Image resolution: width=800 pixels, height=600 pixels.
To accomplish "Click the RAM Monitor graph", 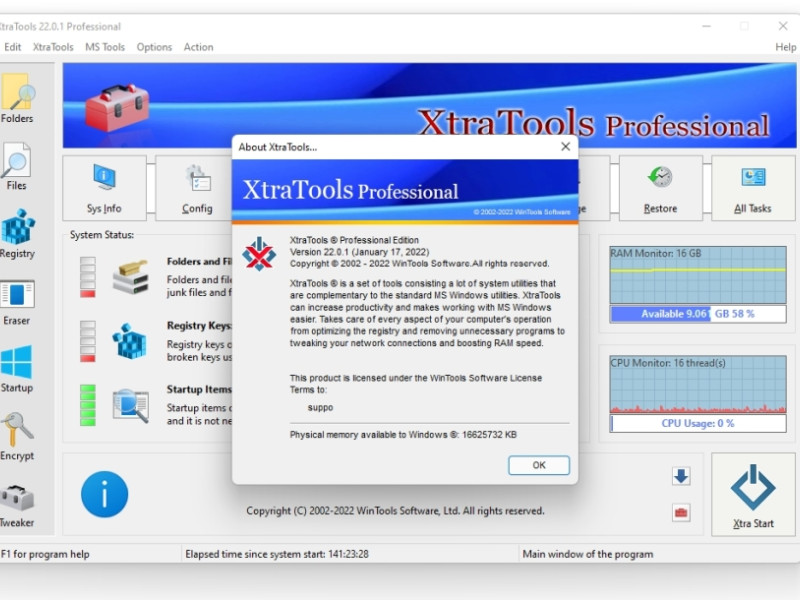I will point(698,276).
